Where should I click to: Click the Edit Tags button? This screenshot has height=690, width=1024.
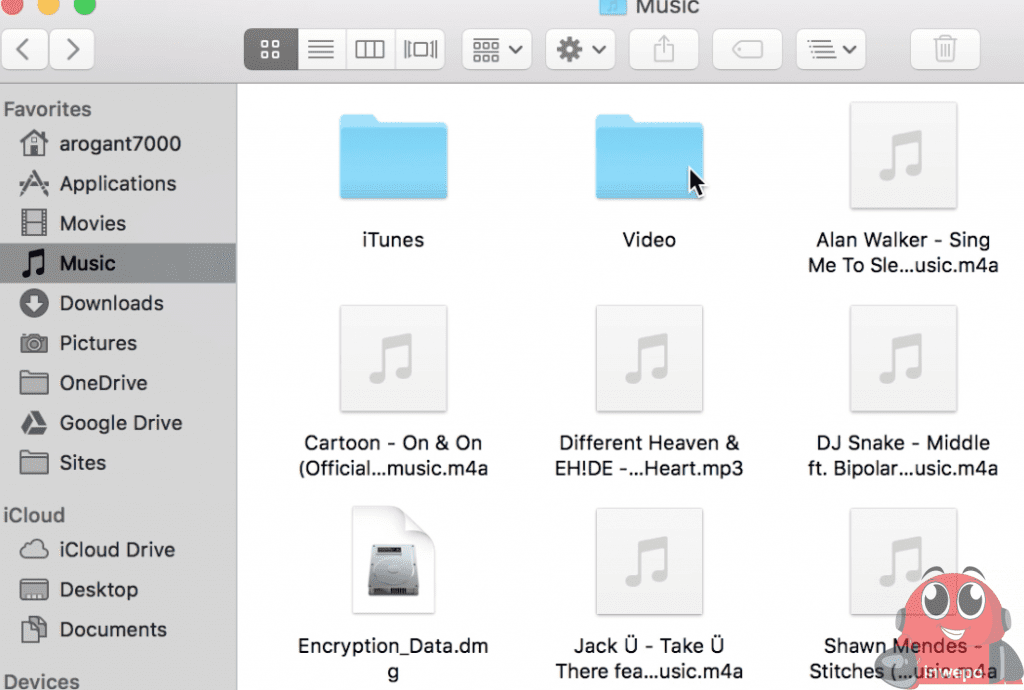747,49
